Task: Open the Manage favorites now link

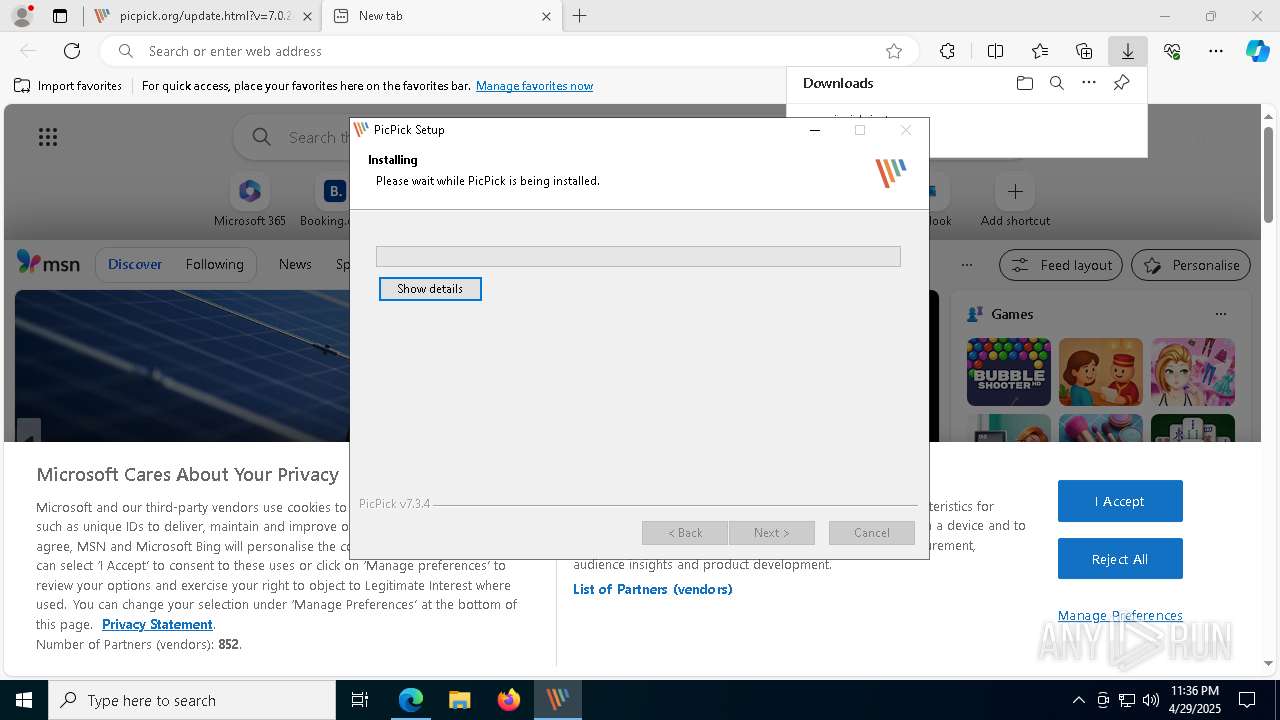Action: tap(534, 86)
